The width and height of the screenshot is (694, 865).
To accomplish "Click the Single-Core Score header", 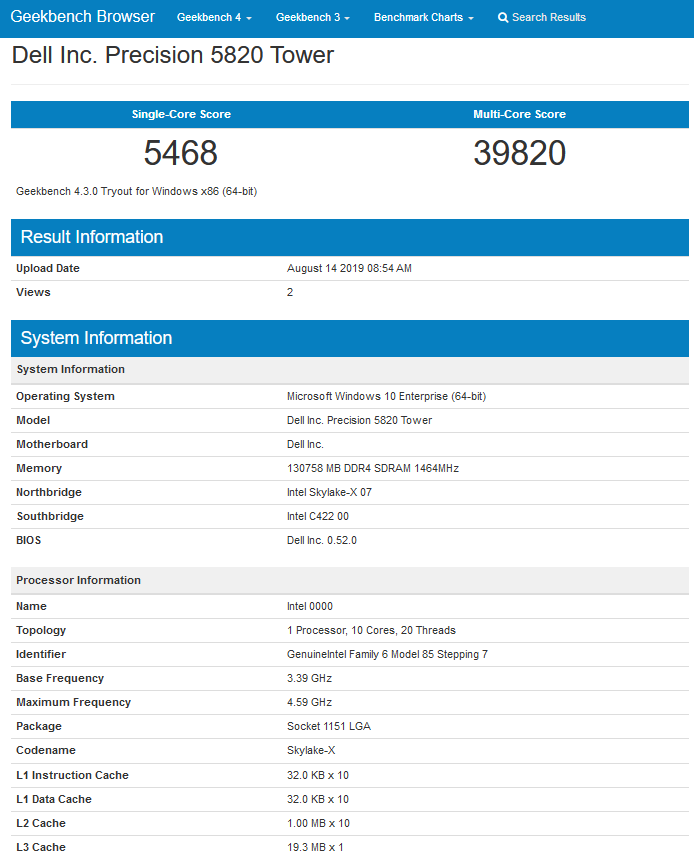I will click(181, 114).
